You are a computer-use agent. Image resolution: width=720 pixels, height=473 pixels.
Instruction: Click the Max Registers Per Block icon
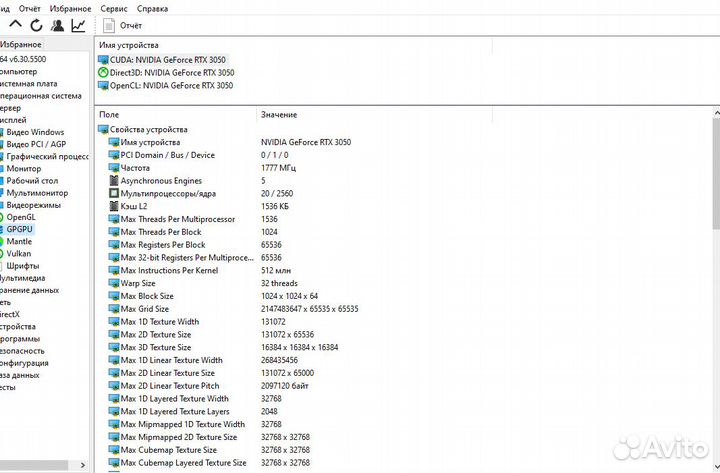tap(113, 245)
